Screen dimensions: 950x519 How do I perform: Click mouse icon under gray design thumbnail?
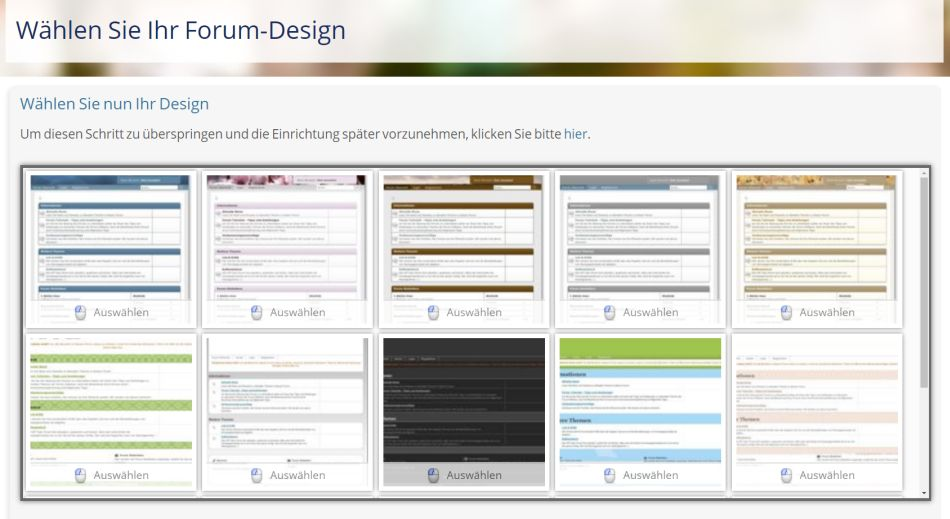[610, 312]
